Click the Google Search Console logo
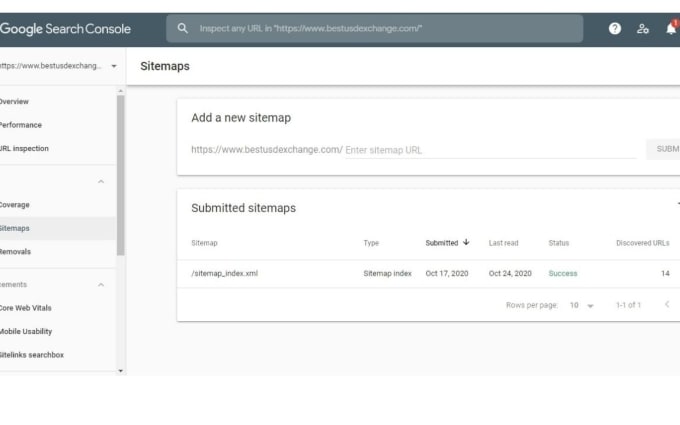 pos(65,29)
